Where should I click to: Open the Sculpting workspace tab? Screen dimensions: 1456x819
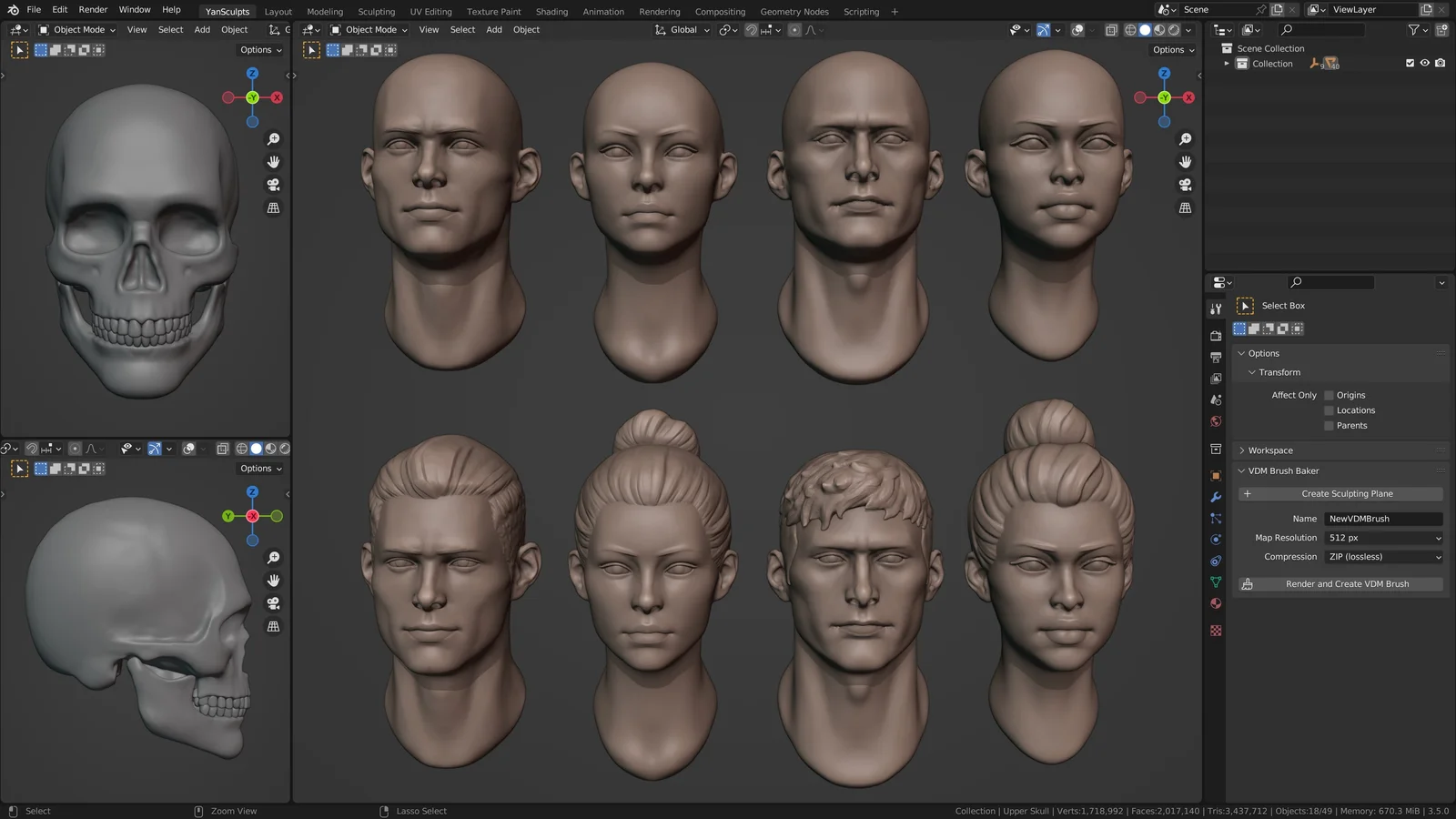click(377, 11)
